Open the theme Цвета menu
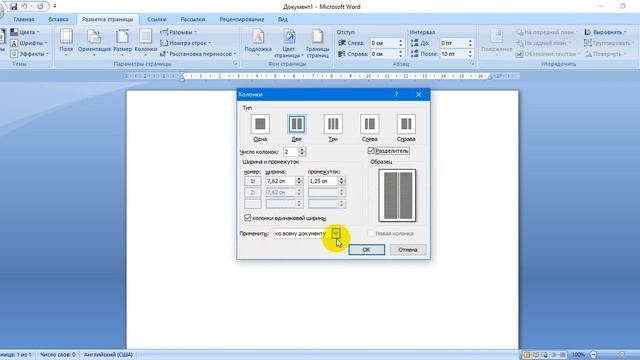The width and height of the screenshot is (640, 360). (x=25, y=32)
